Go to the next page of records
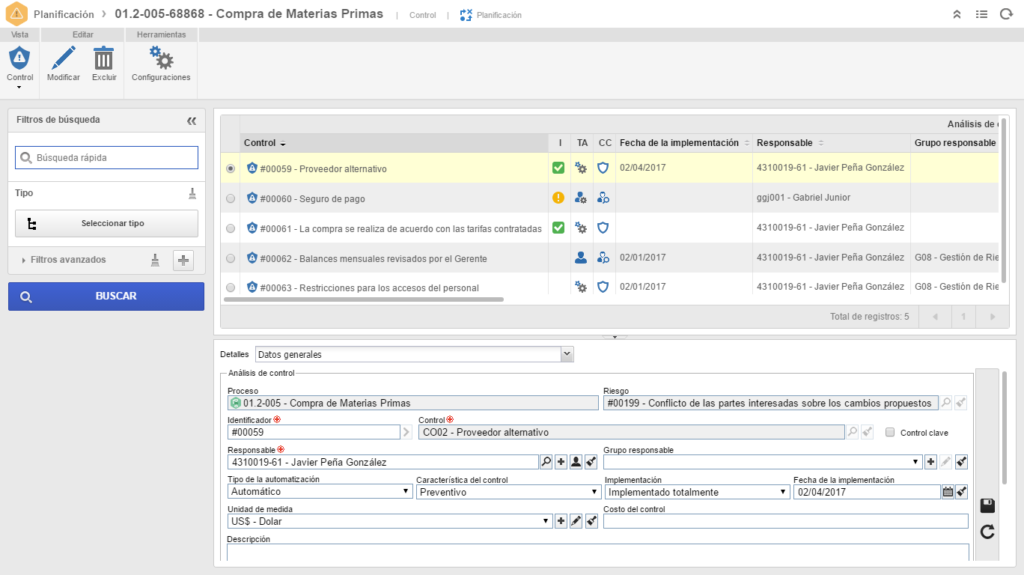Image resolution: width=1024 pixels, height=575 pixels. click(x=992, y=317)
